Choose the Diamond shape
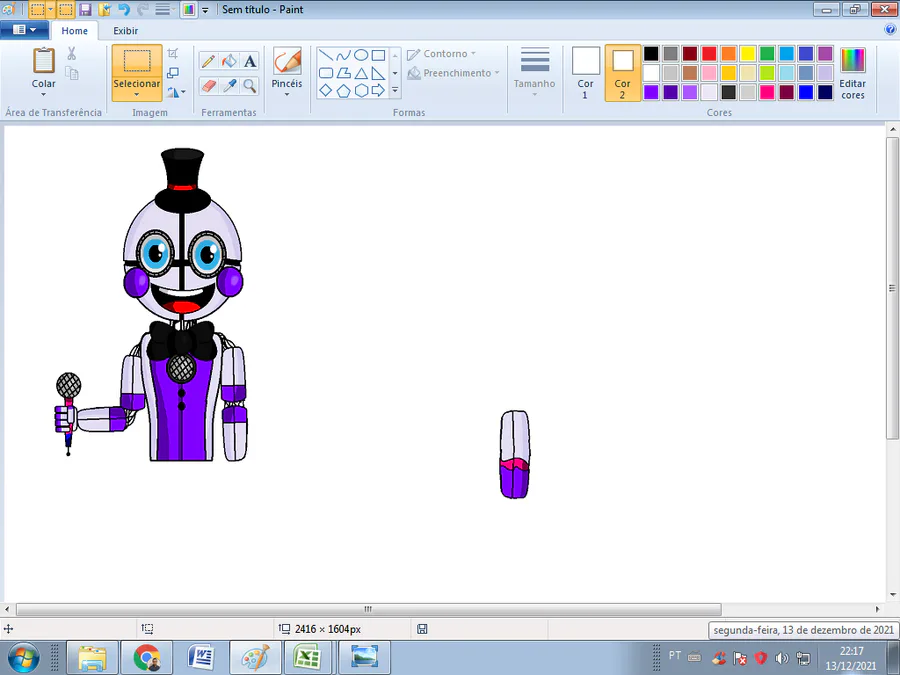 (325, 90)
